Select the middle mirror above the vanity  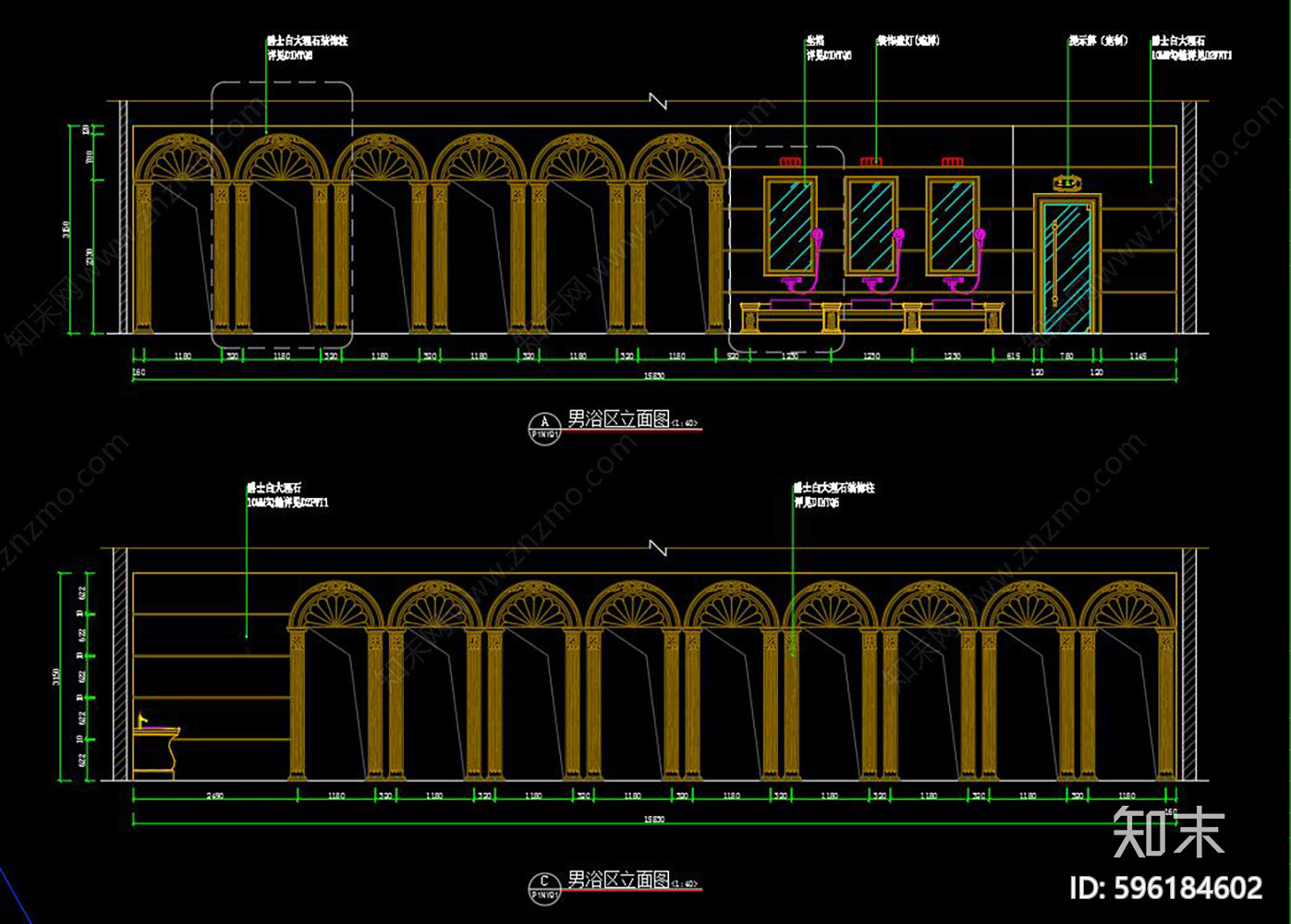[x=871, y=225]
